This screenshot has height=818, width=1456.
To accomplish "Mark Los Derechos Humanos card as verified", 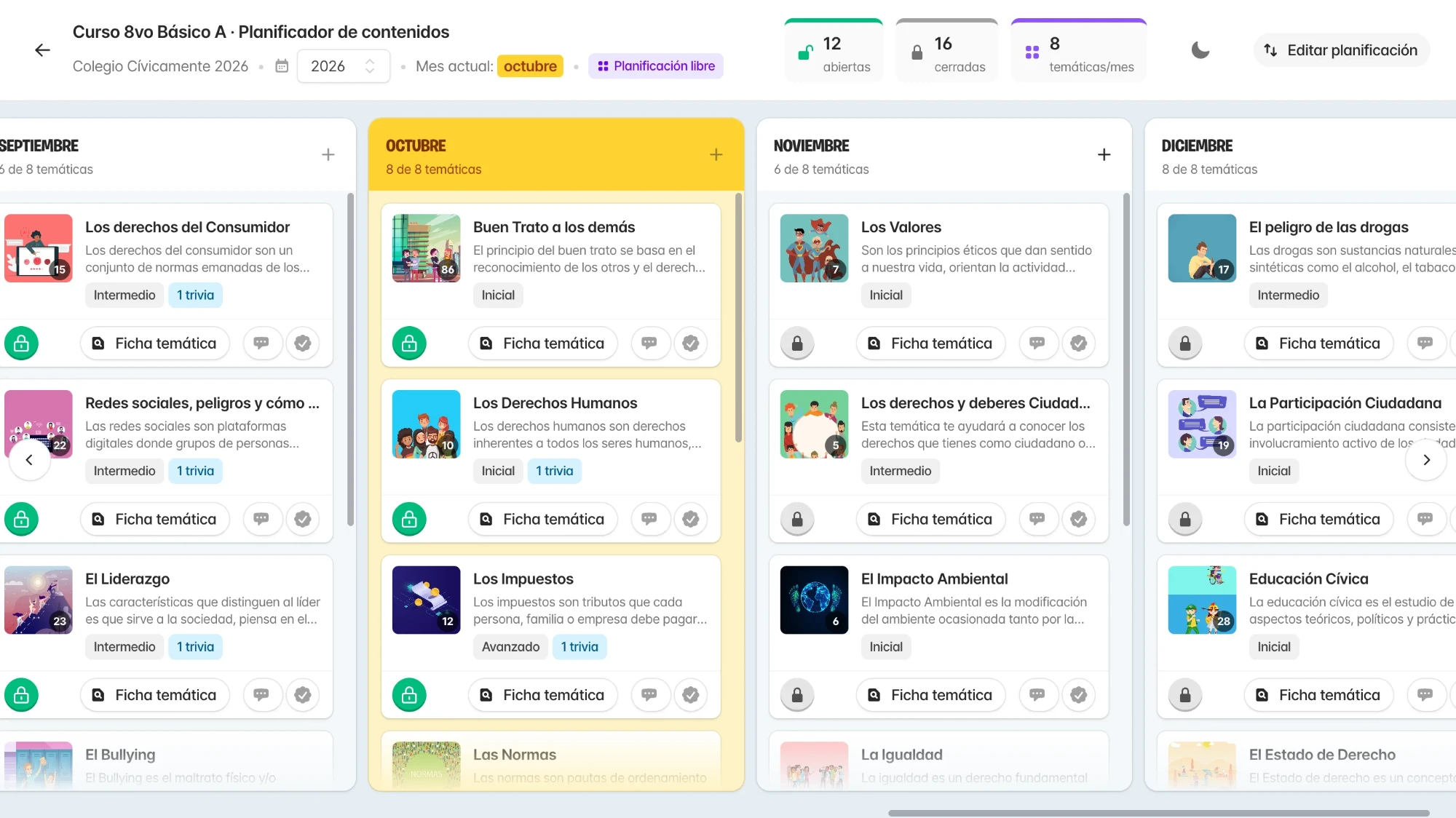I will (x=691, y=520).
